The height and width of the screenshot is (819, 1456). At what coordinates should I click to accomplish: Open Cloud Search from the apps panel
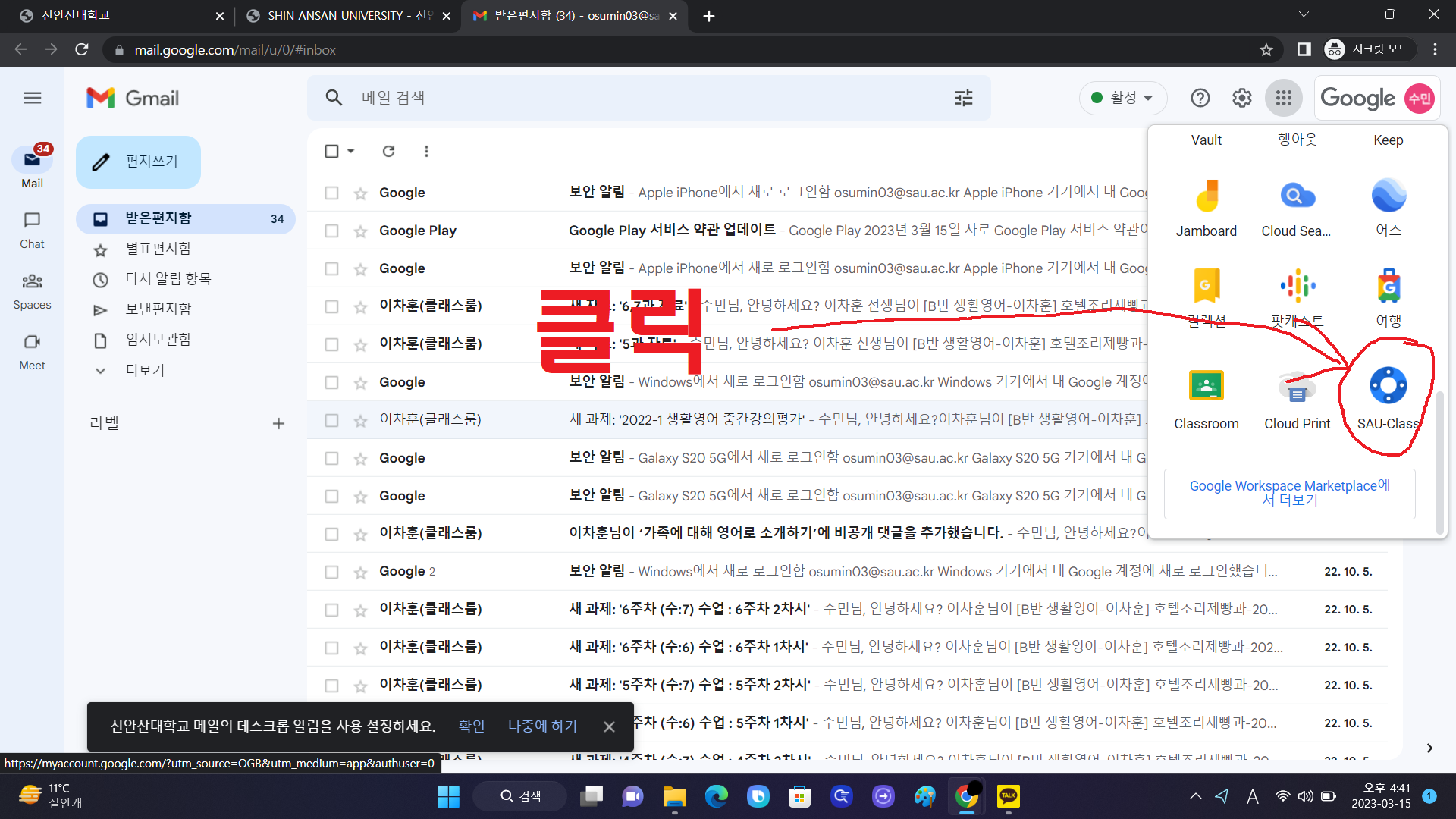tap(1296, 209)
